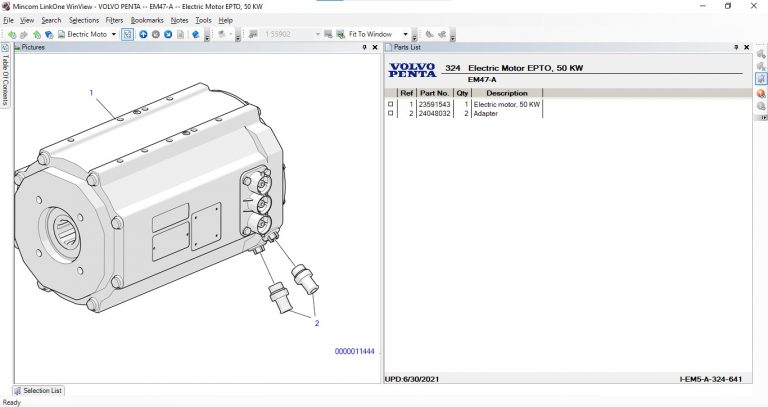Click the highlighted icon in right sidebar
Image resolution: width=768 pixels, height=407 pixels.
(x=761, y=77)
